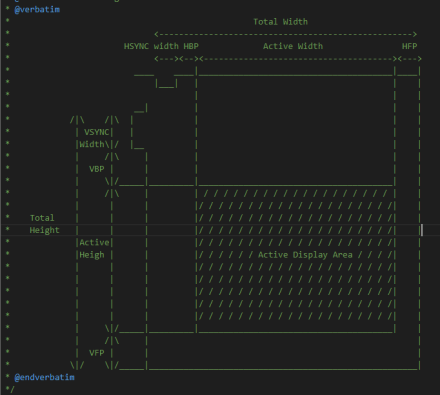
Task: Click the 'HFP' label
Action: [x=409, y=46]
